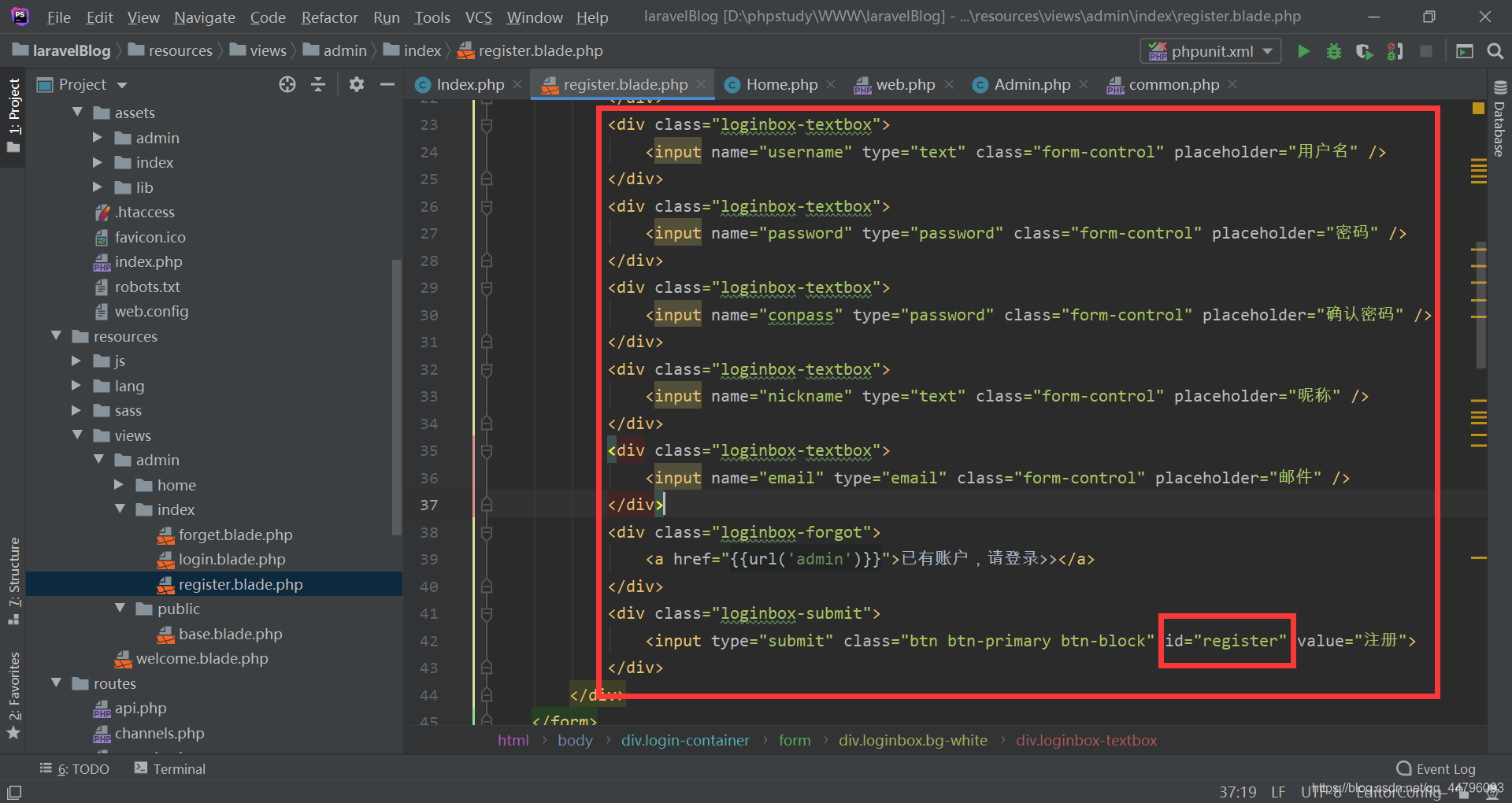Click the yellow inspection status indicator
Viewport: 1512px width, 803px height.
1478,108
